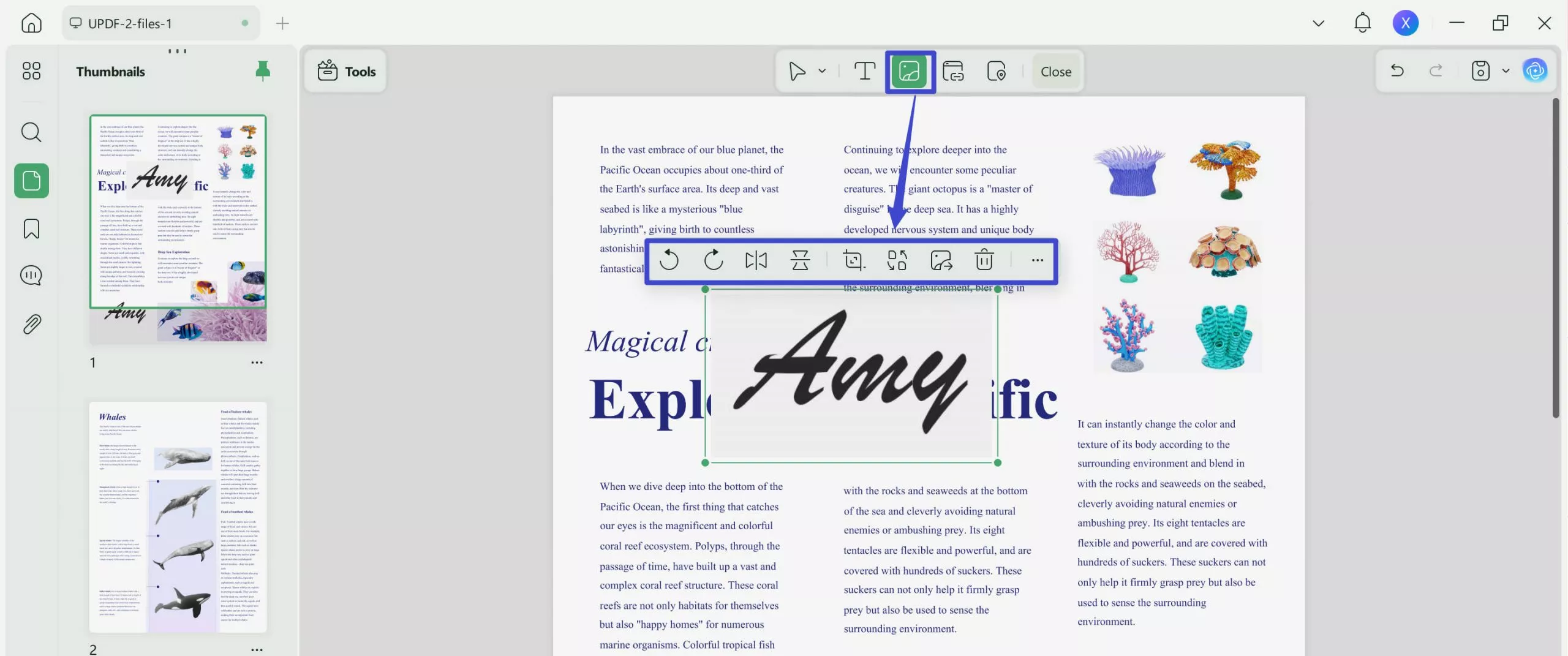
Task: Expand the selection tool dropdown arrow
Action: (821, 71)
